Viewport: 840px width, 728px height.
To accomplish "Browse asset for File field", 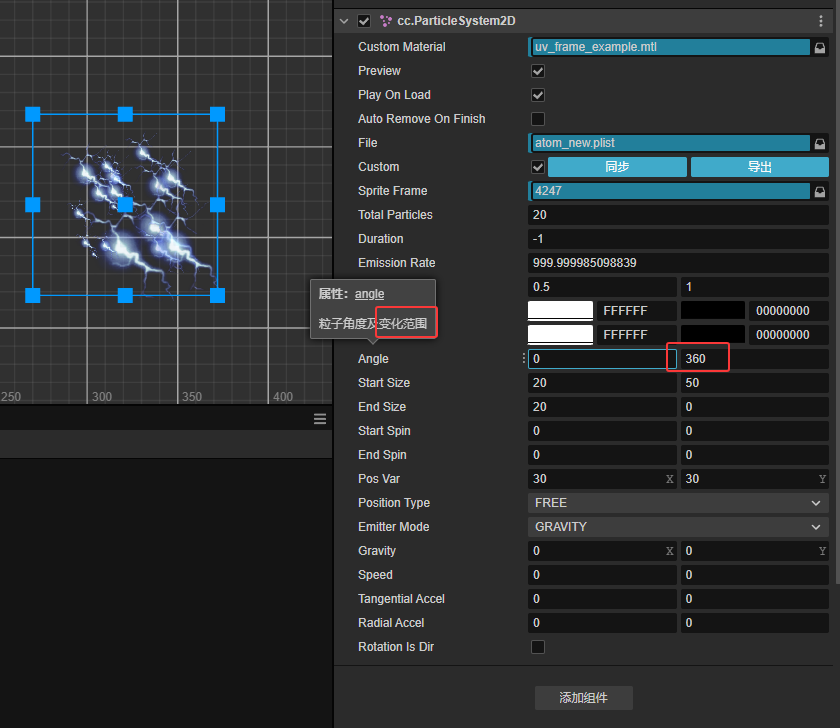I will pos(820,144).
